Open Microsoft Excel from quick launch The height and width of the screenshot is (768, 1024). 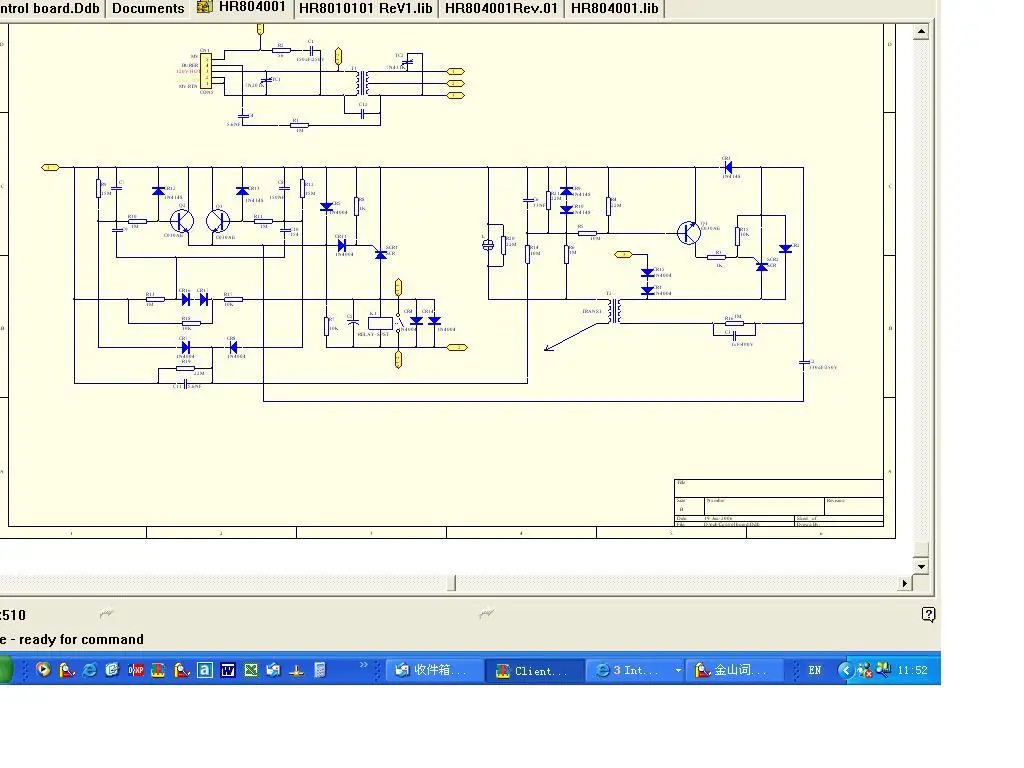click(251, 670)
